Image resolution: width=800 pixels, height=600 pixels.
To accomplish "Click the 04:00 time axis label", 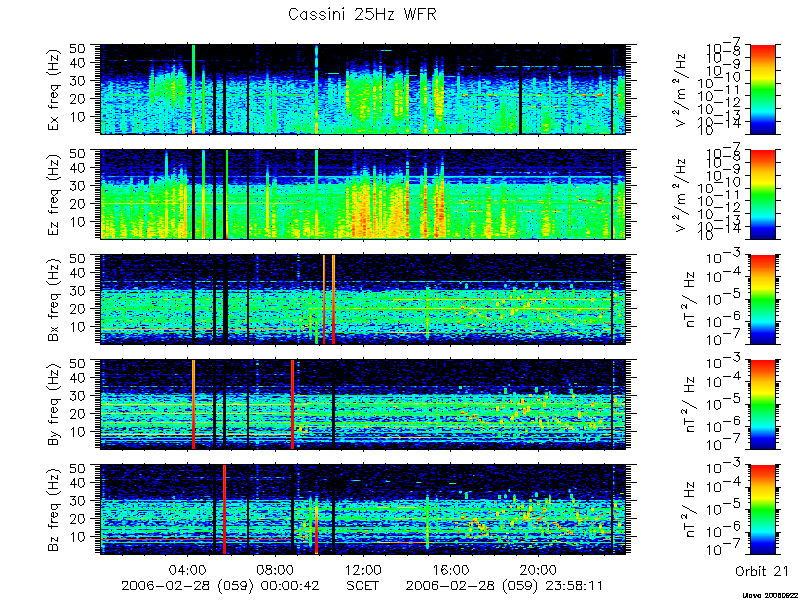I will point(188,569).
